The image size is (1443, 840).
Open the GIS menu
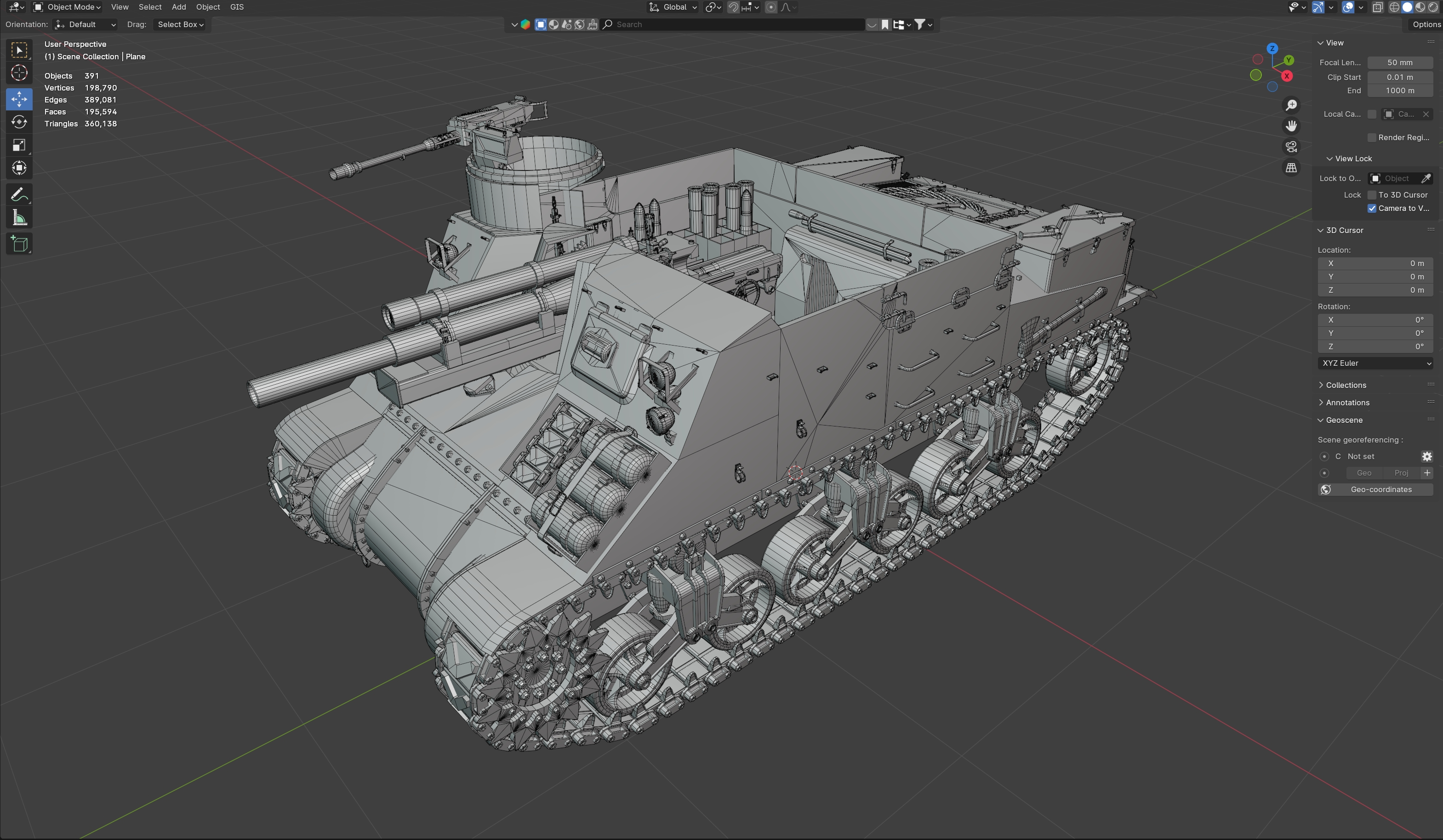(x=236, y=7)
